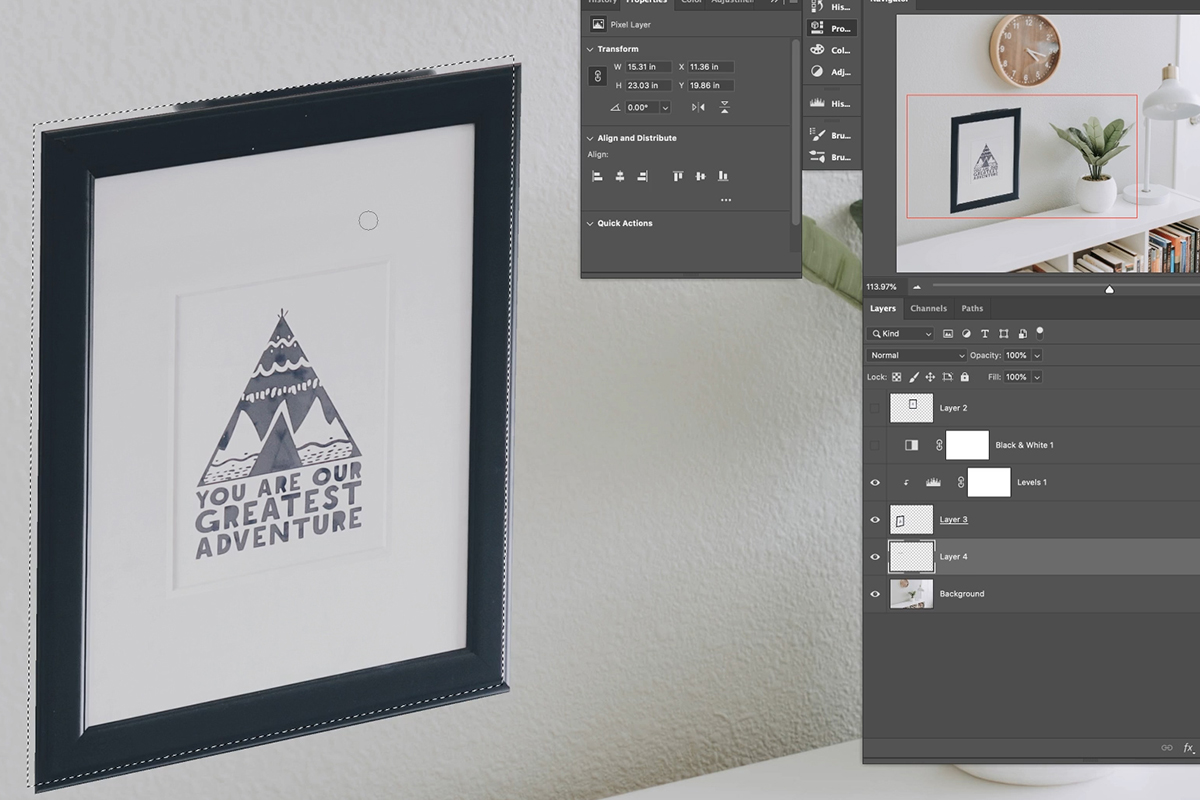Image resolution: width=1200 pixels, height=800 pixels.
Task: Open the Normal blend mode dropdown
Action: click(x=917, y=355)
